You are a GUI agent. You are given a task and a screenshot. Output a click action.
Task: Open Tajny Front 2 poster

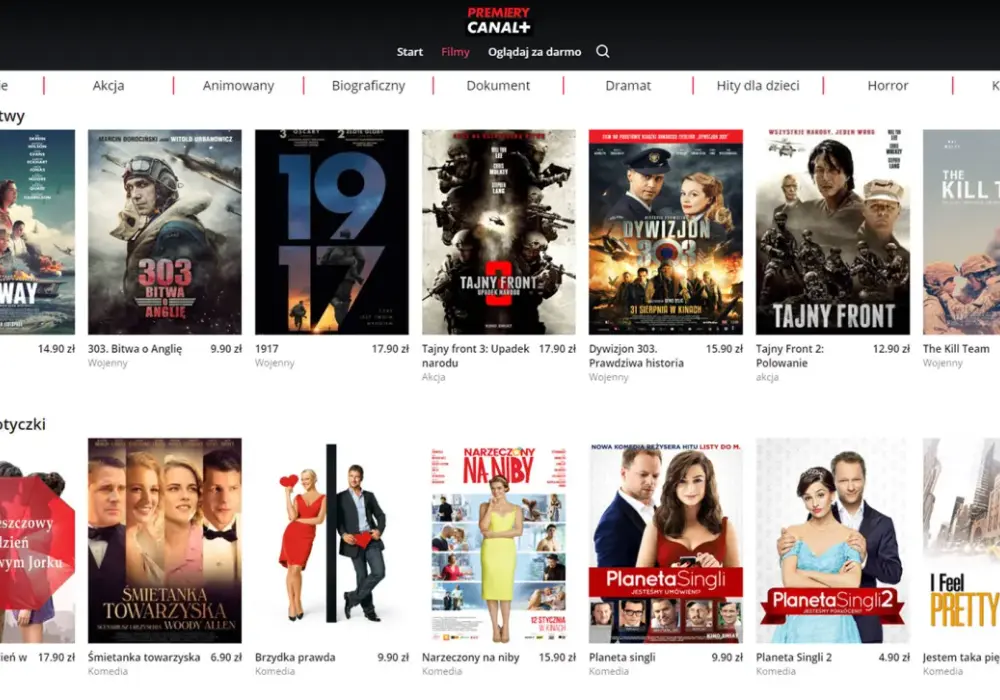[x=833, y=232]
